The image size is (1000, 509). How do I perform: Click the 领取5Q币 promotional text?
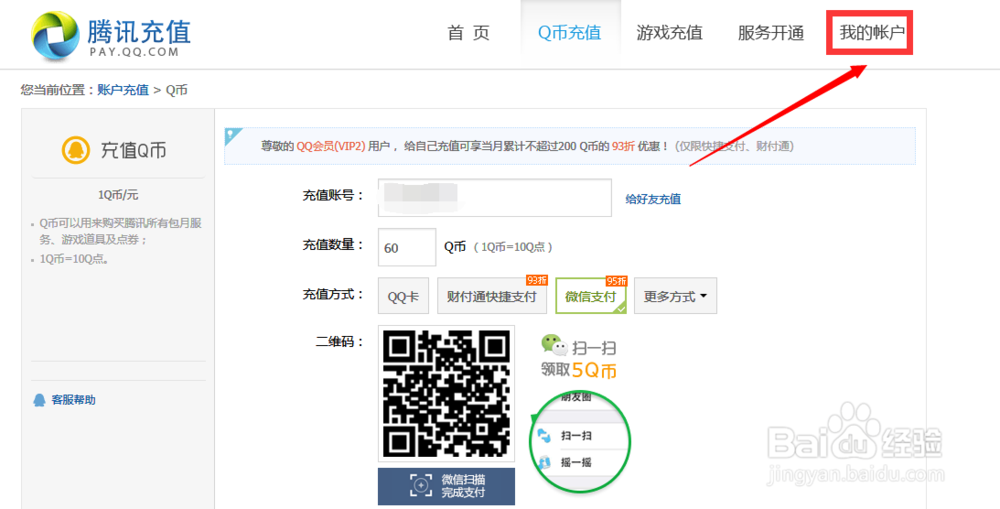[579, 370]
